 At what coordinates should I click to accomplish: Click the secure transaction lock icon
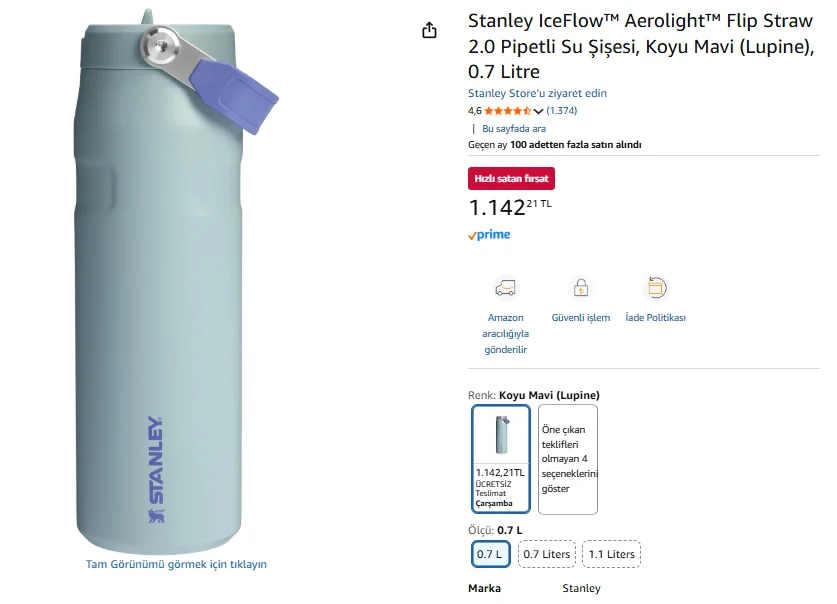pos(580,288)
